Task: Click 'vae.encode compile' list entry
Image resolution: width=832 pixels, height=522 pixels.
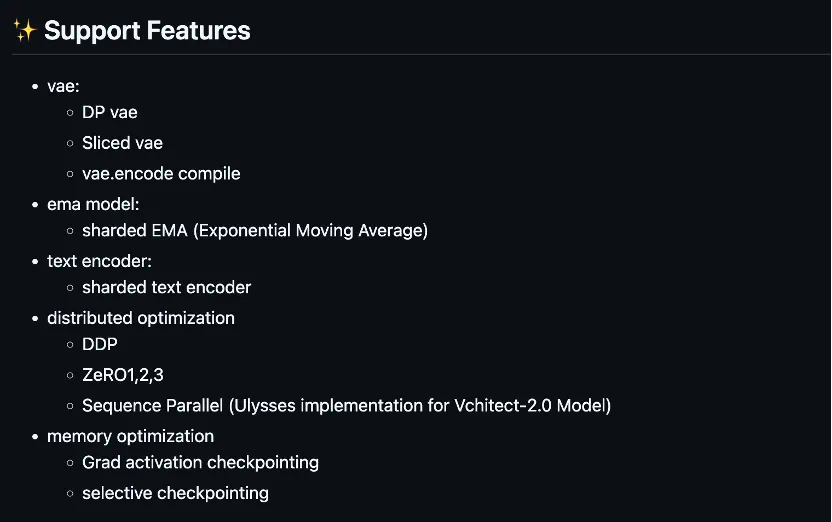Action: 161,173
